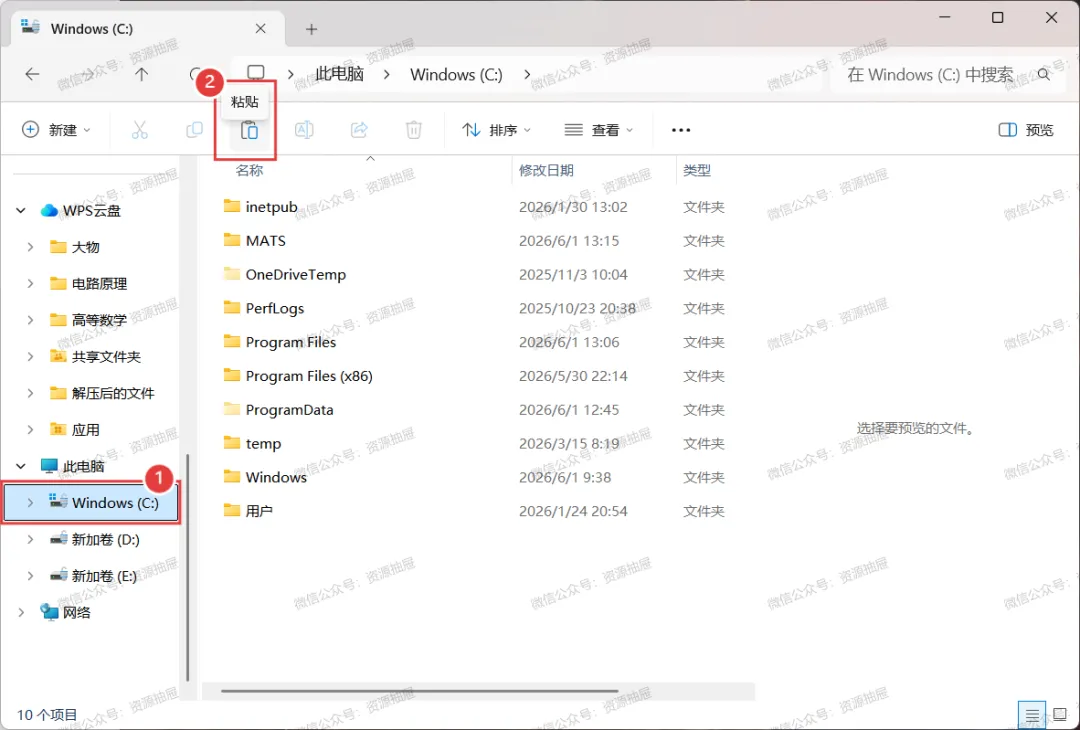Minimize the File Explorer window
This screenshot has width=1080, height=730.
(944, 18)
